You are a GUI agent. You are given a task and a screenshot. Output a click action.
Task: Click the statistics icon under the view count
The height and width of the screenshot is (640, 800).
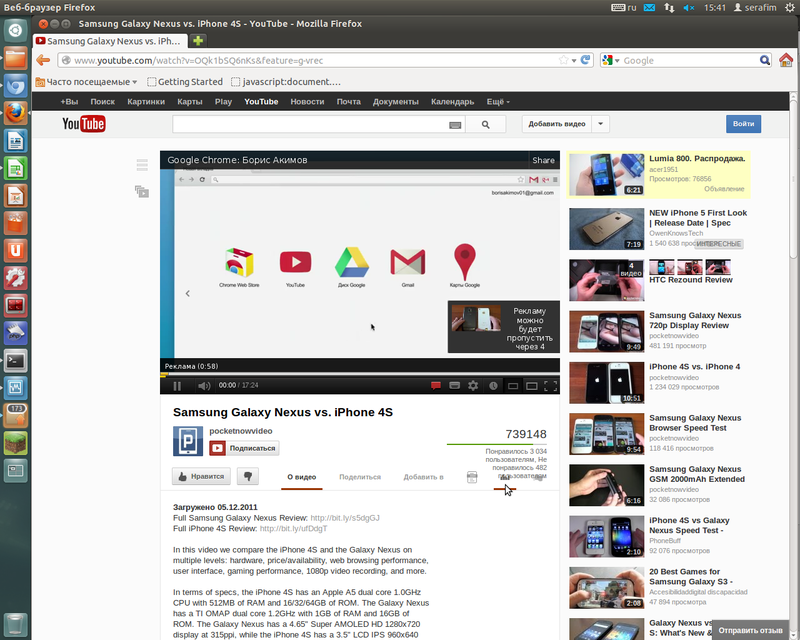505,478
